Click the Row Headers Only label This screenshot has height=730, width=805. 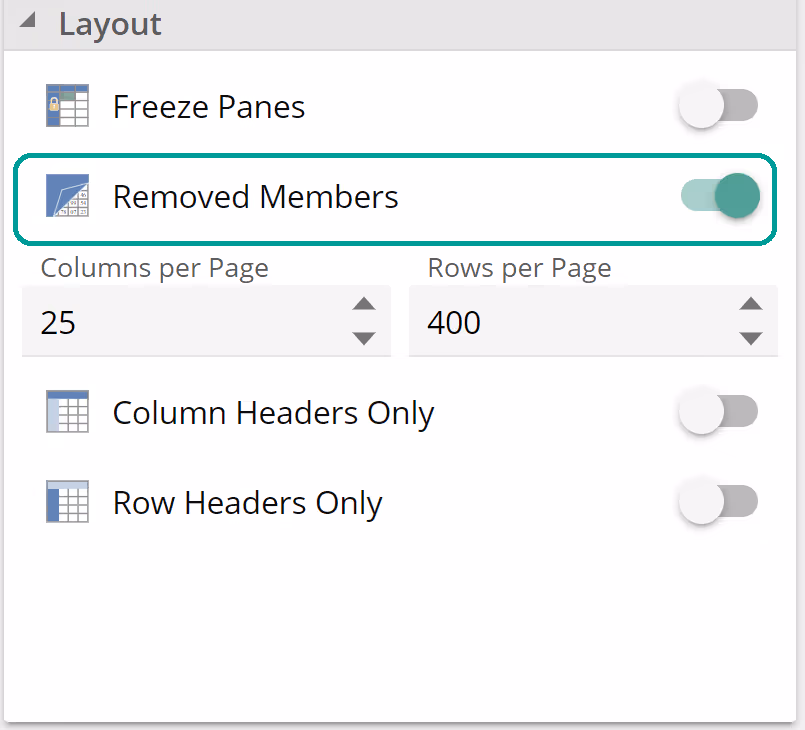[x=247, y=503]
